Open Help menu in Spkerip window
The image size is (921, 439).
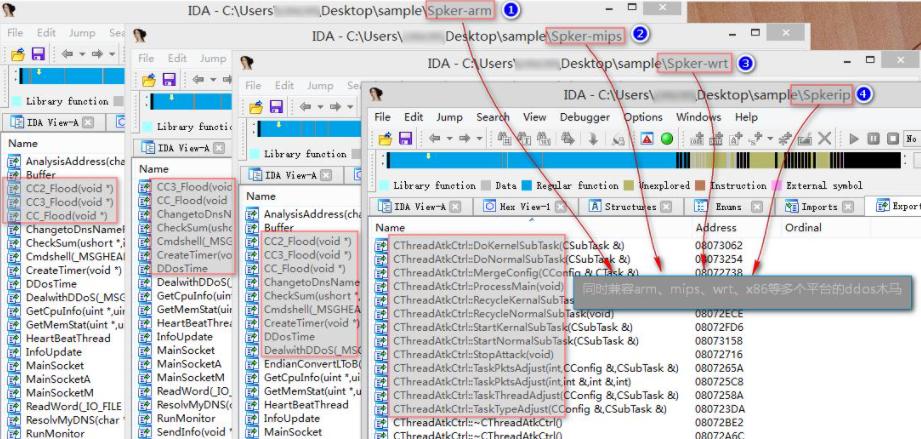pyautogui.click(x=746, y=117)
